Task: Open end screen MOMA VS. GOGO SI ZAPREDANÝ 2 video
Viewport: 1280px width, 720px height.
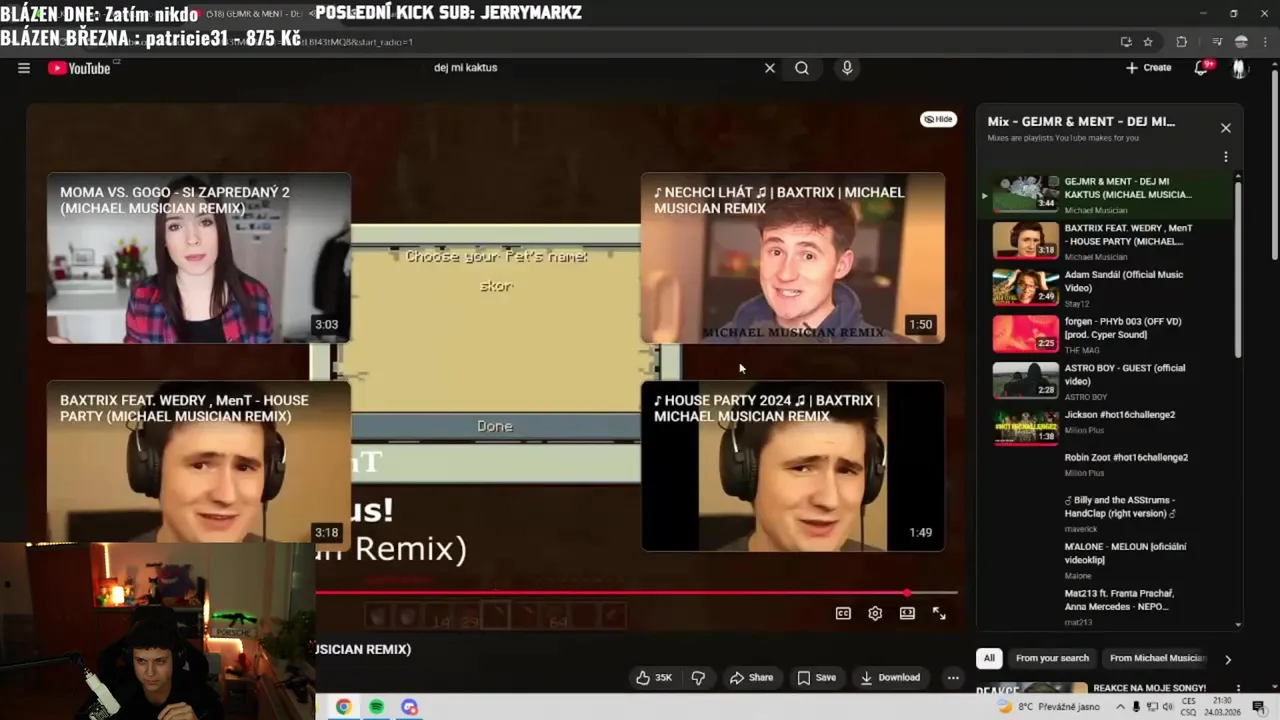Action: click(x=199, y=258)
